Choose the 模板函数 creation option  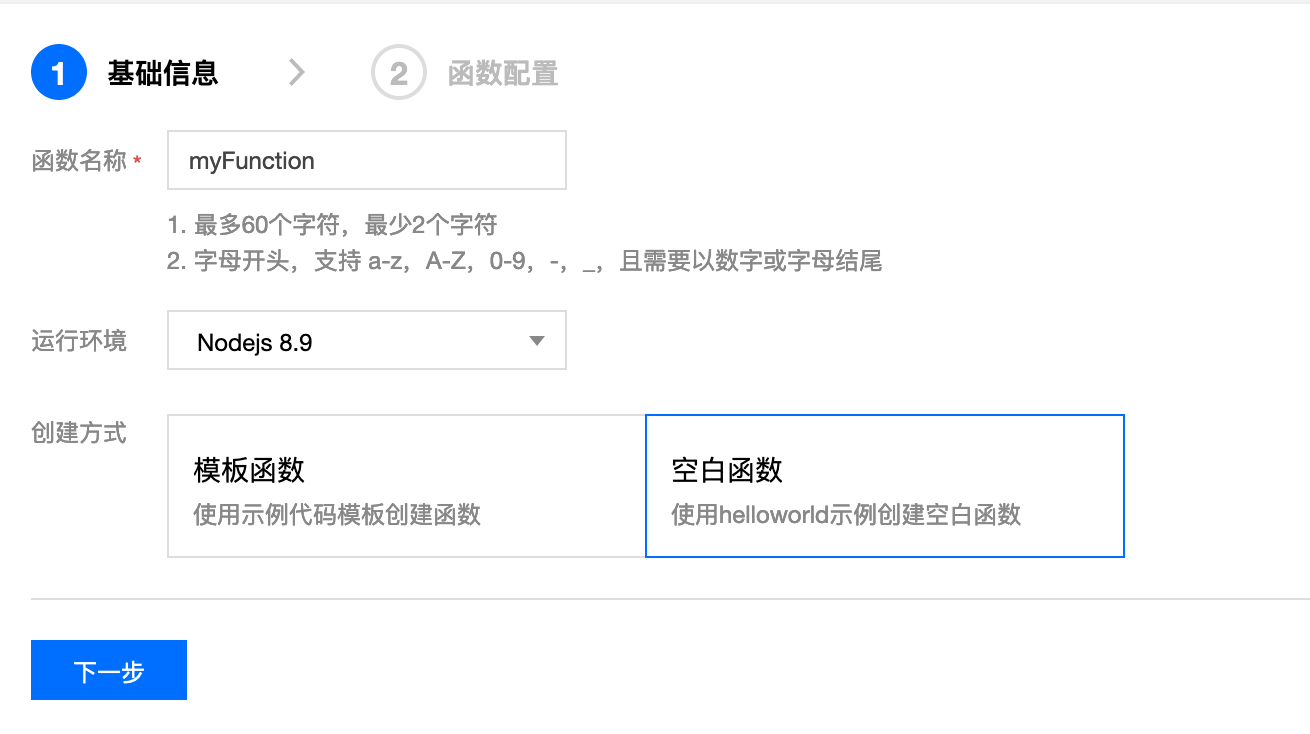point(406,486)
